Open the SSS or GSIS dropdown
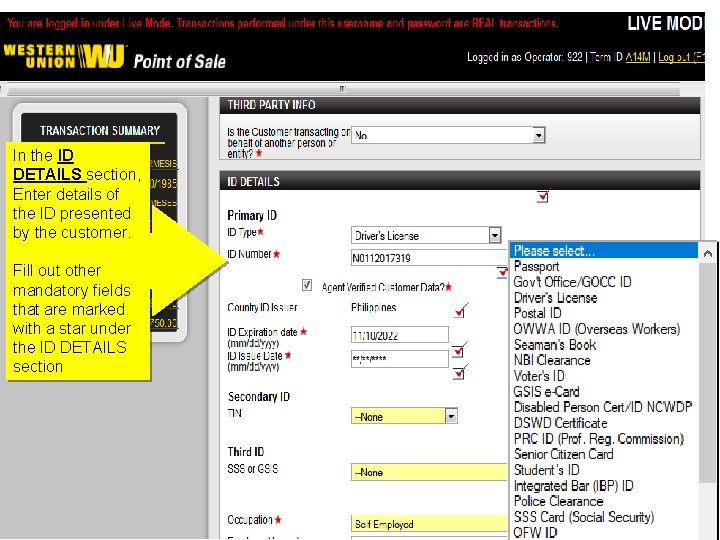 pos(429,472)
